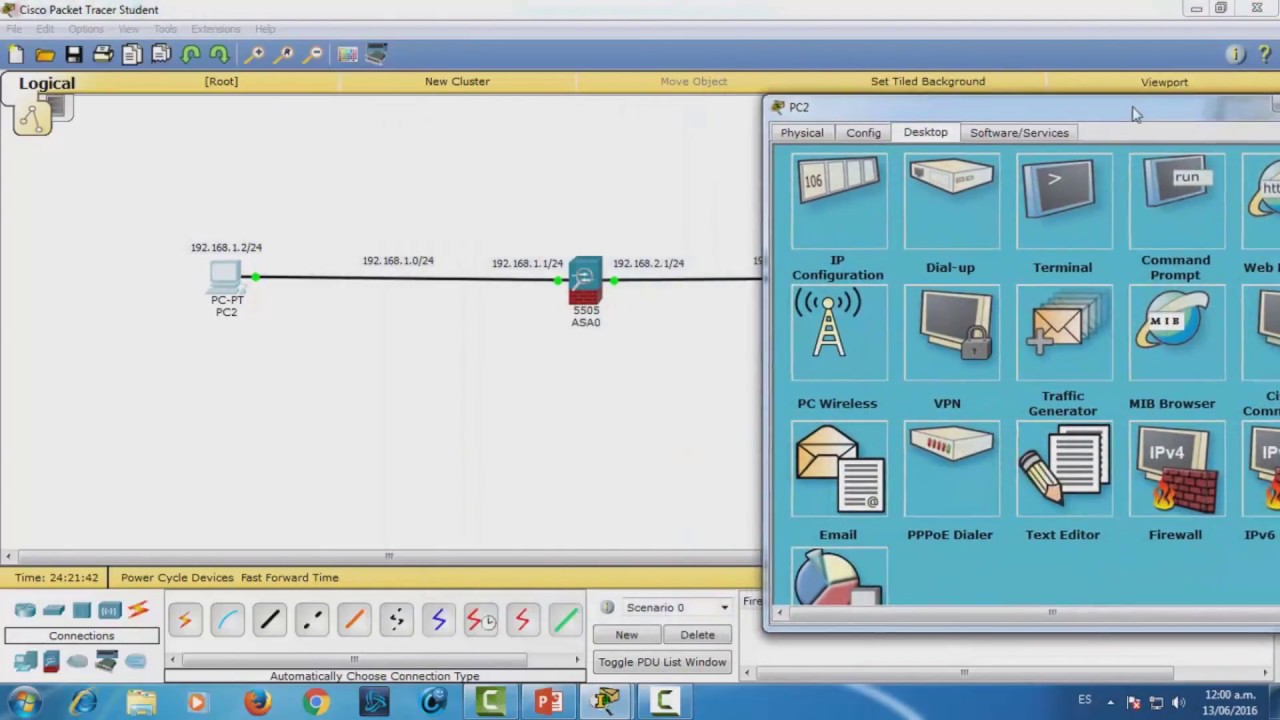Open Firefox from the taskbar
This screenshot has width=1280, height=720.
click(x=257, y=703)
